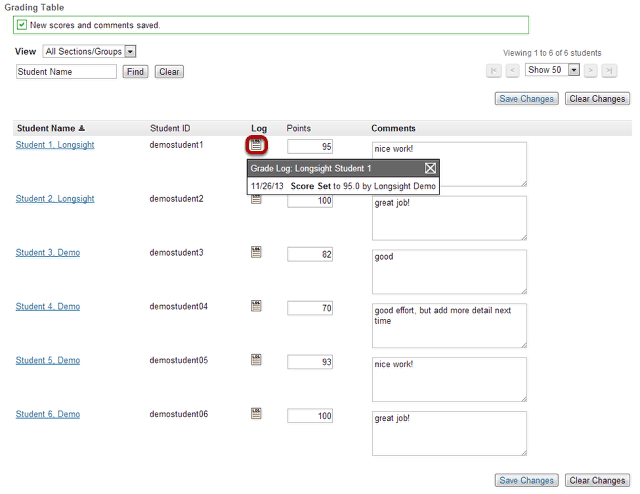Open grade log icon for Student 1 Longsight
The height and width of the screenshot is (494, 640).
[x=256, y=145]
